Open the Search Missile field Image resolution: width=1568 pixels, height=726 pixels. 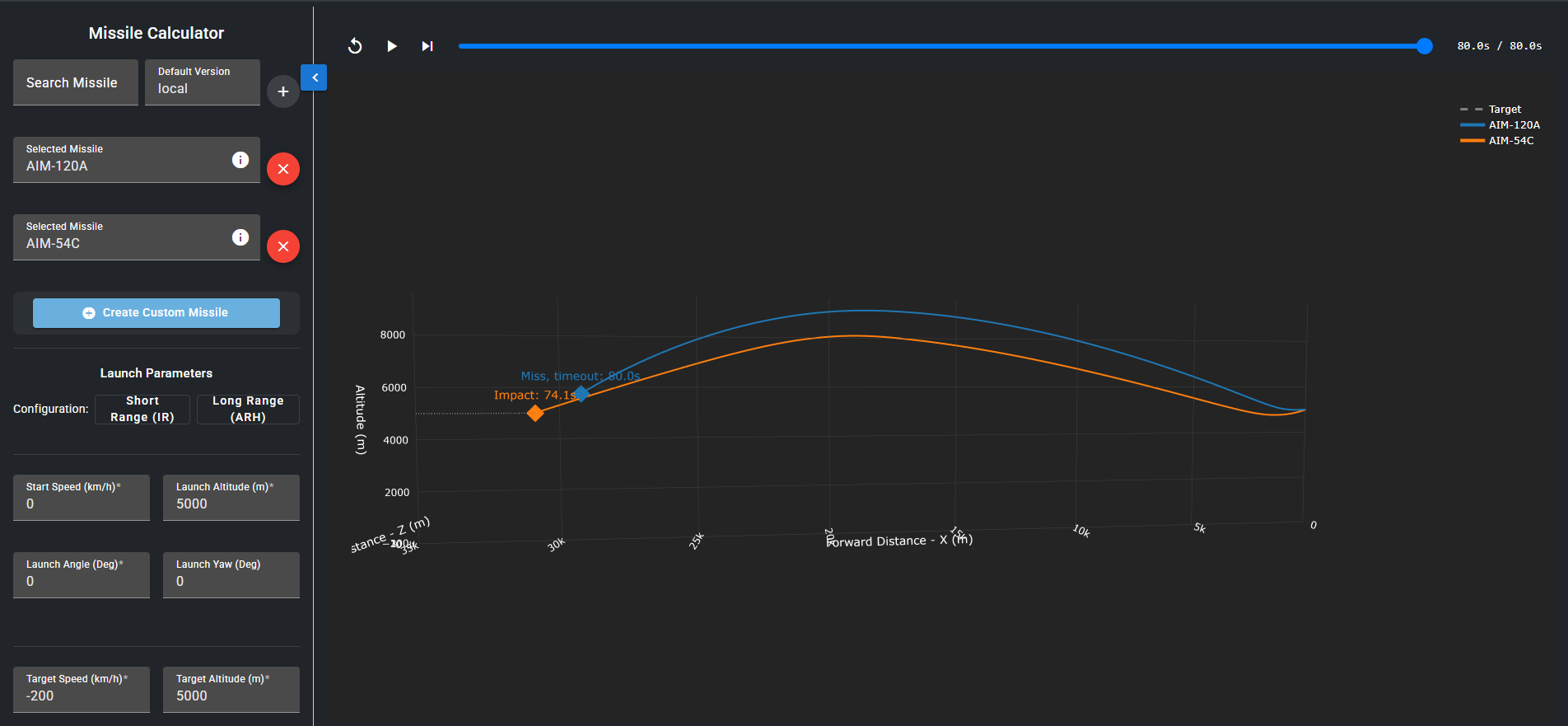76,82
